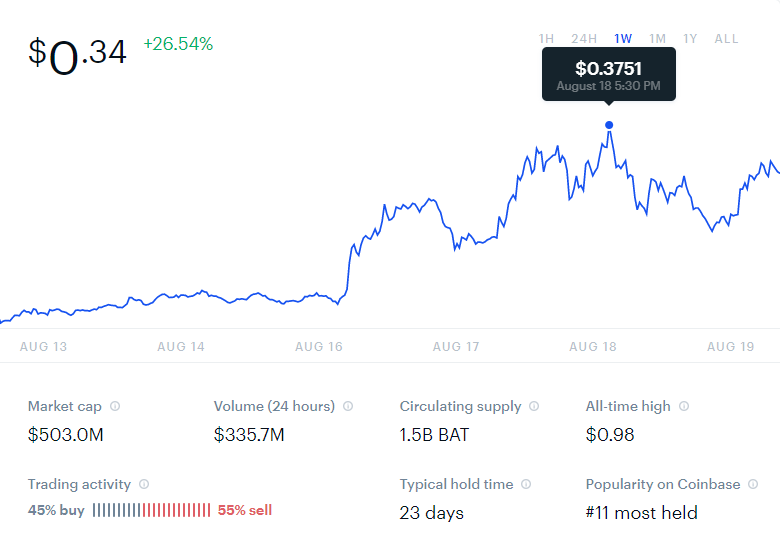This screenshot has height=541, width=780.
Task: Select the 1W time range
Action: [623, 39]
